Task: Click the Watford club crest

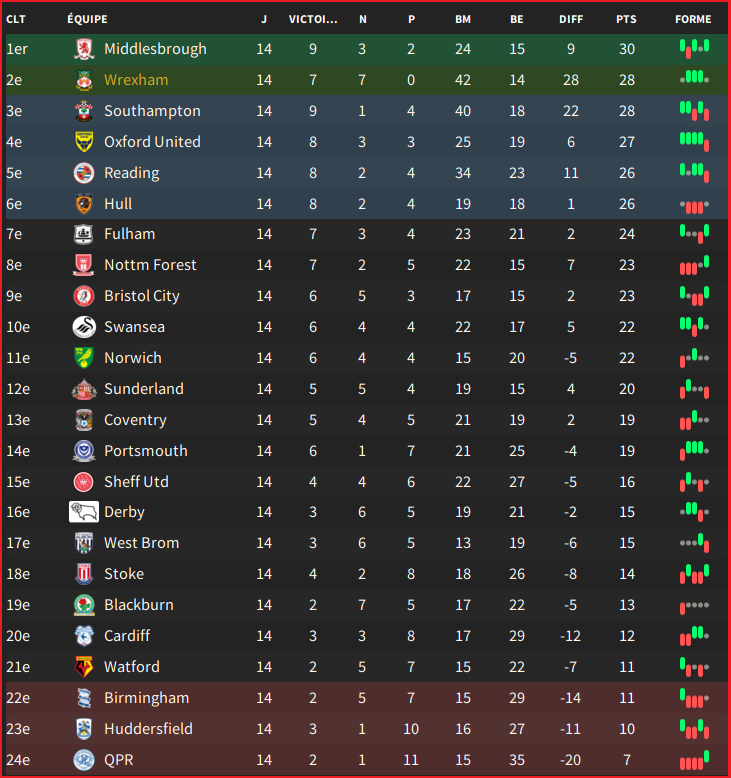Action: pos(84,667)
